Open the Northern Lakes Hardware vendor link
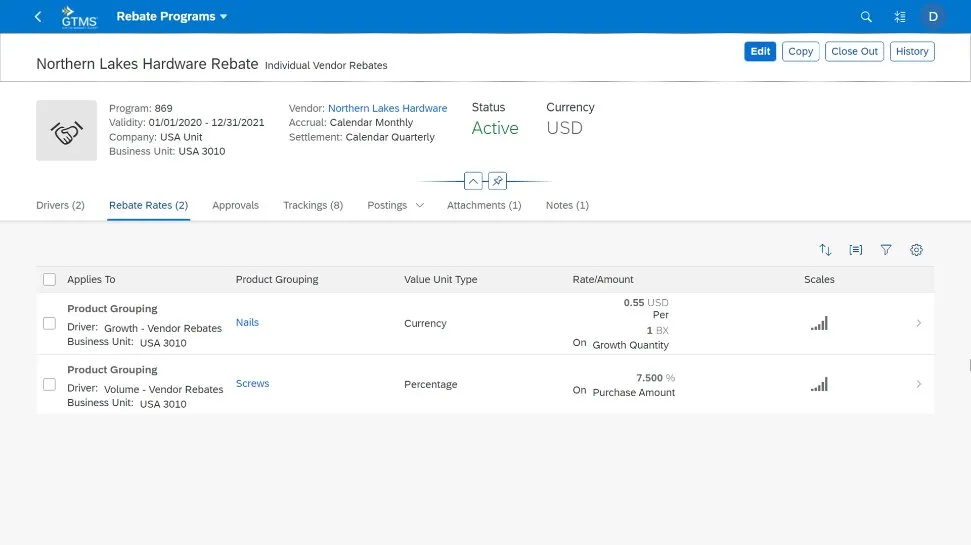Screen dimensions: 971x545 click(387, 108)
